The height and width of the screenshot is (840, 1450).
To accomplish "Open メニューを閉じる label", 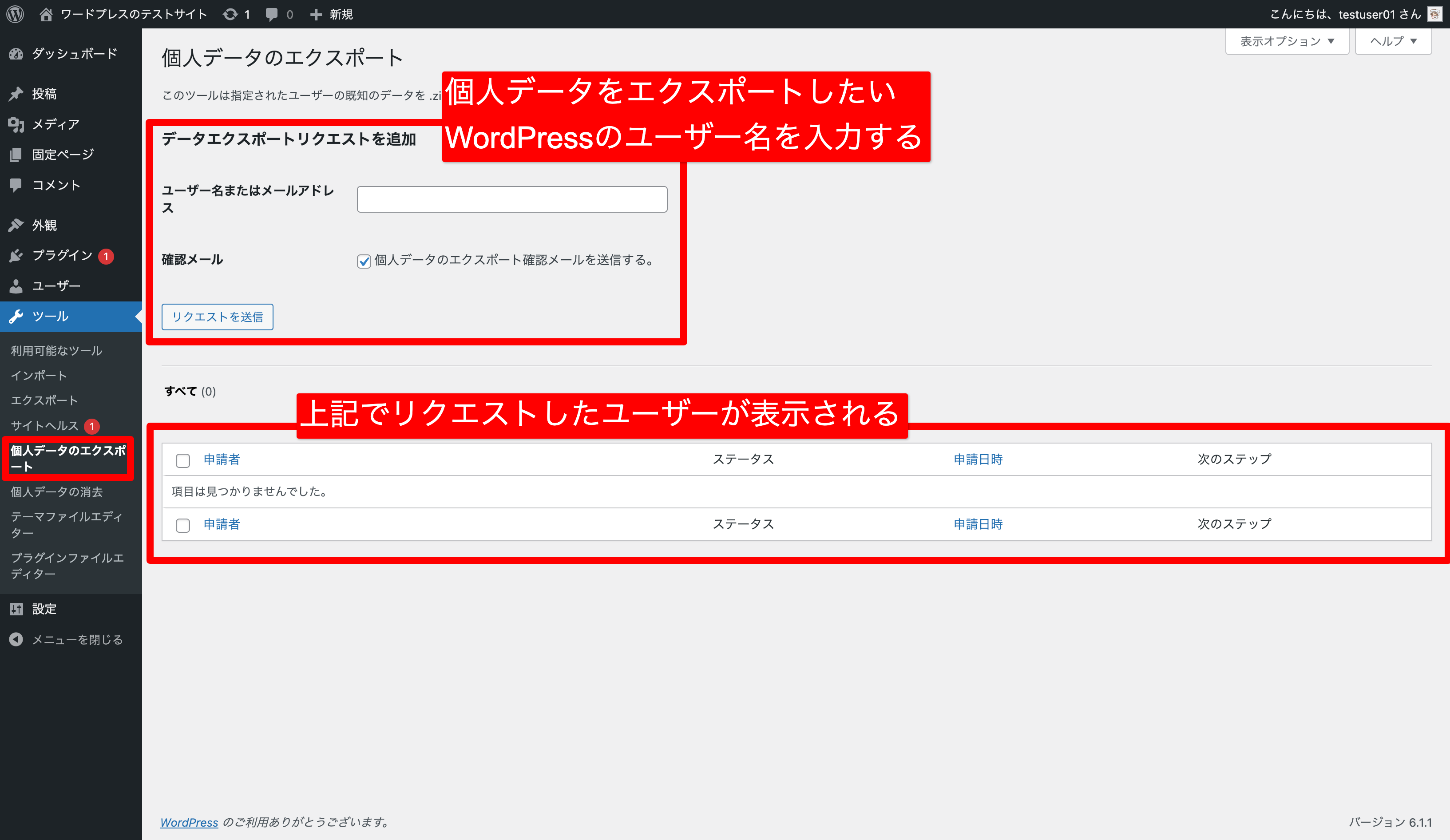I will [78, 639].
